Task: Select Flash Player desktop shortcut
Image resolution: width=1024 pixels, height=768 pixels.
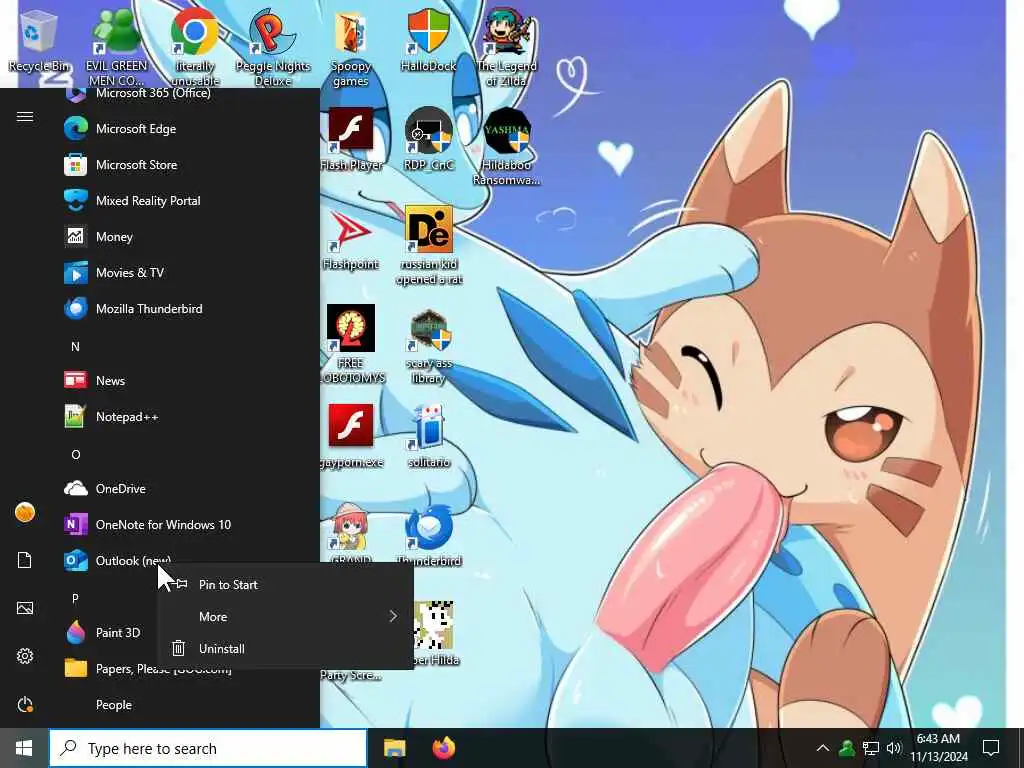Action: tap(351, 140)
